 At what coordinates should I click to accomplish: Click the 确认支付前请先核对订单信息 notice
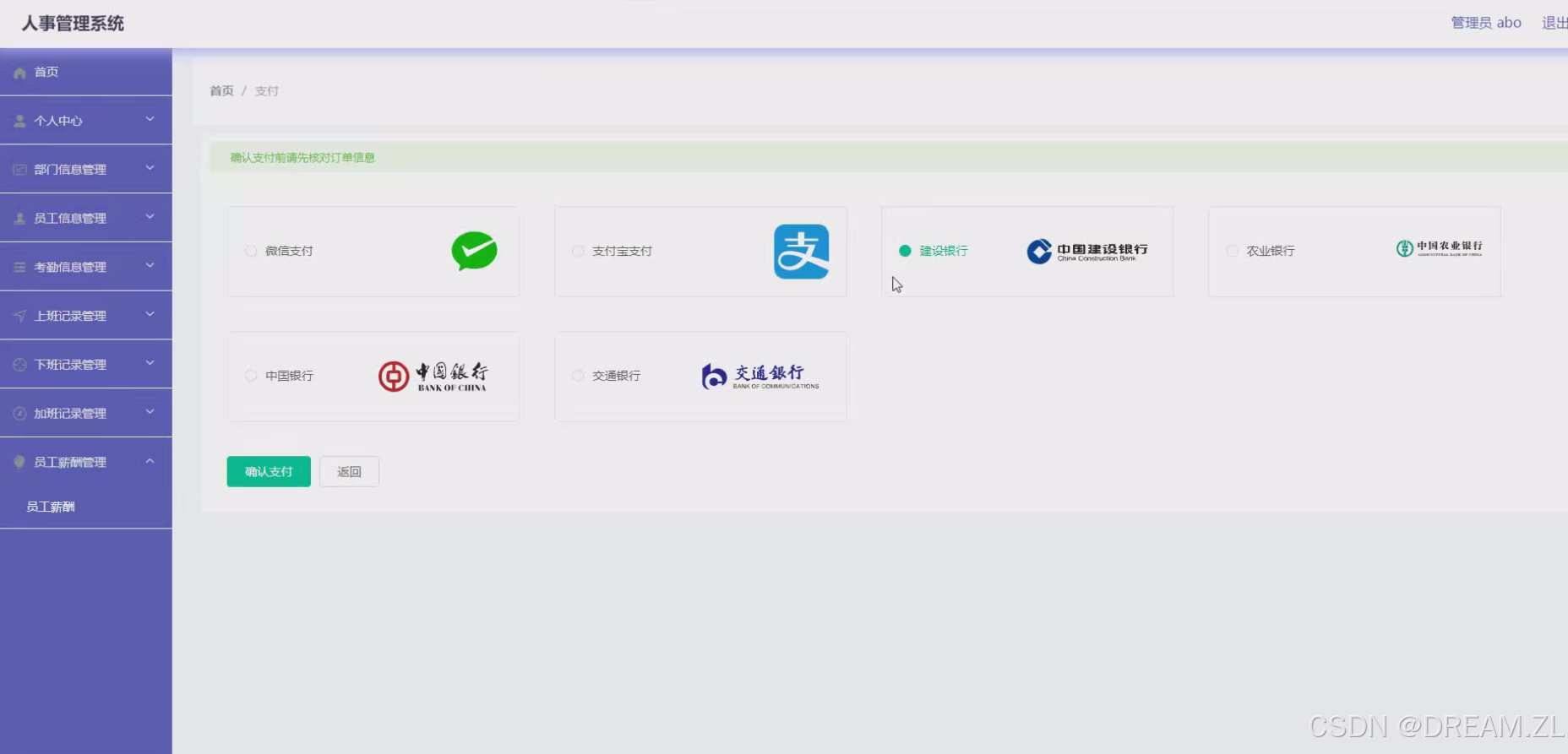tap(302, 158)
